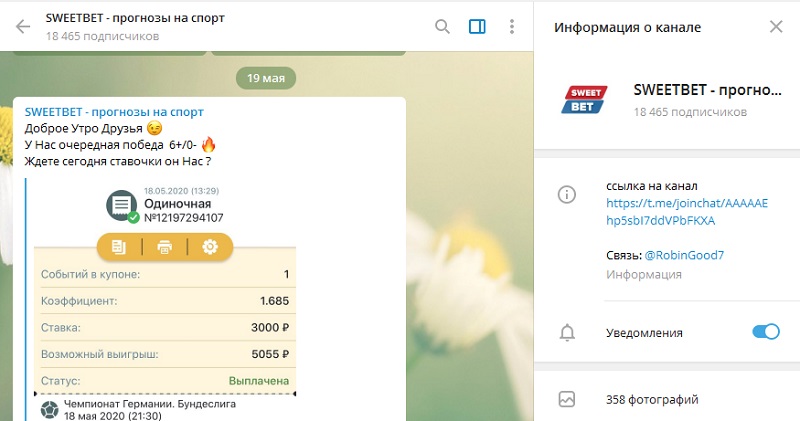Open the 358 фотографий shared photos
The width and height of the screenshot is (800, 421).
(652, 400)
